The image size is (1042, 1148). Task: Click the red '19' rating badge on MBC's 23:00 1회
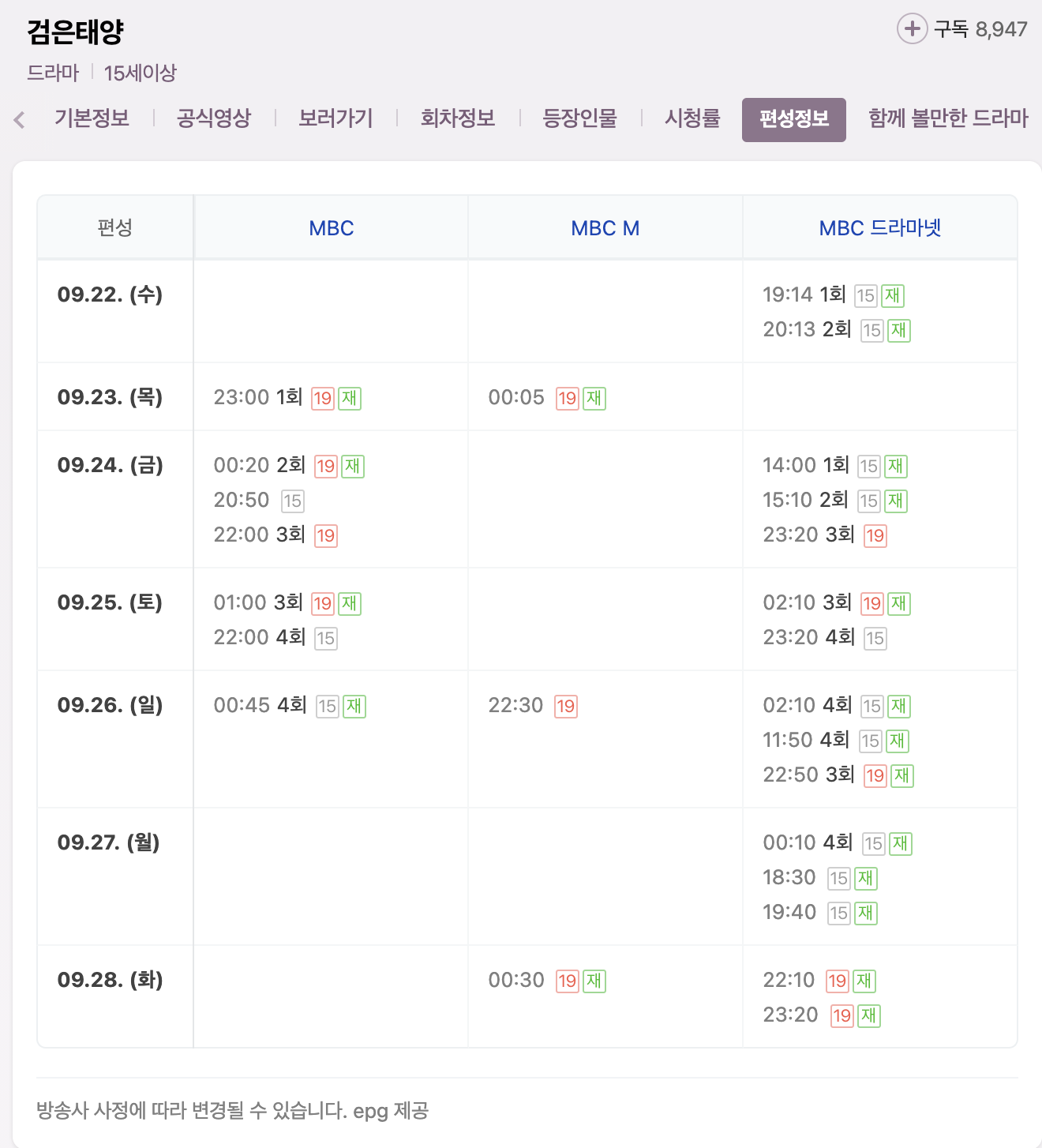(x=323, y=399)
